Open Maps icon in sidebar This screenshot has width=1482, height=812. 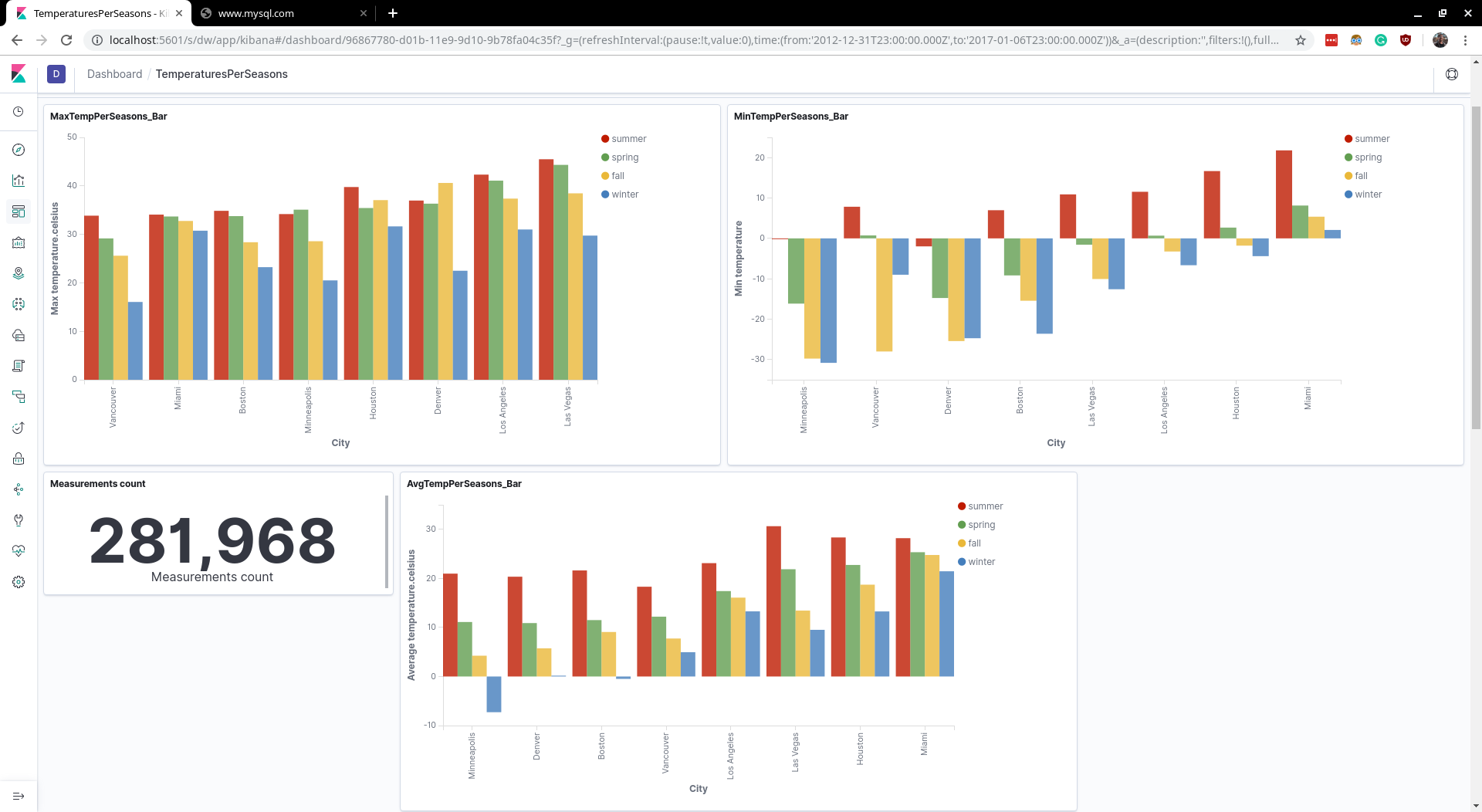pyautogui.click(x=19, y=273)
